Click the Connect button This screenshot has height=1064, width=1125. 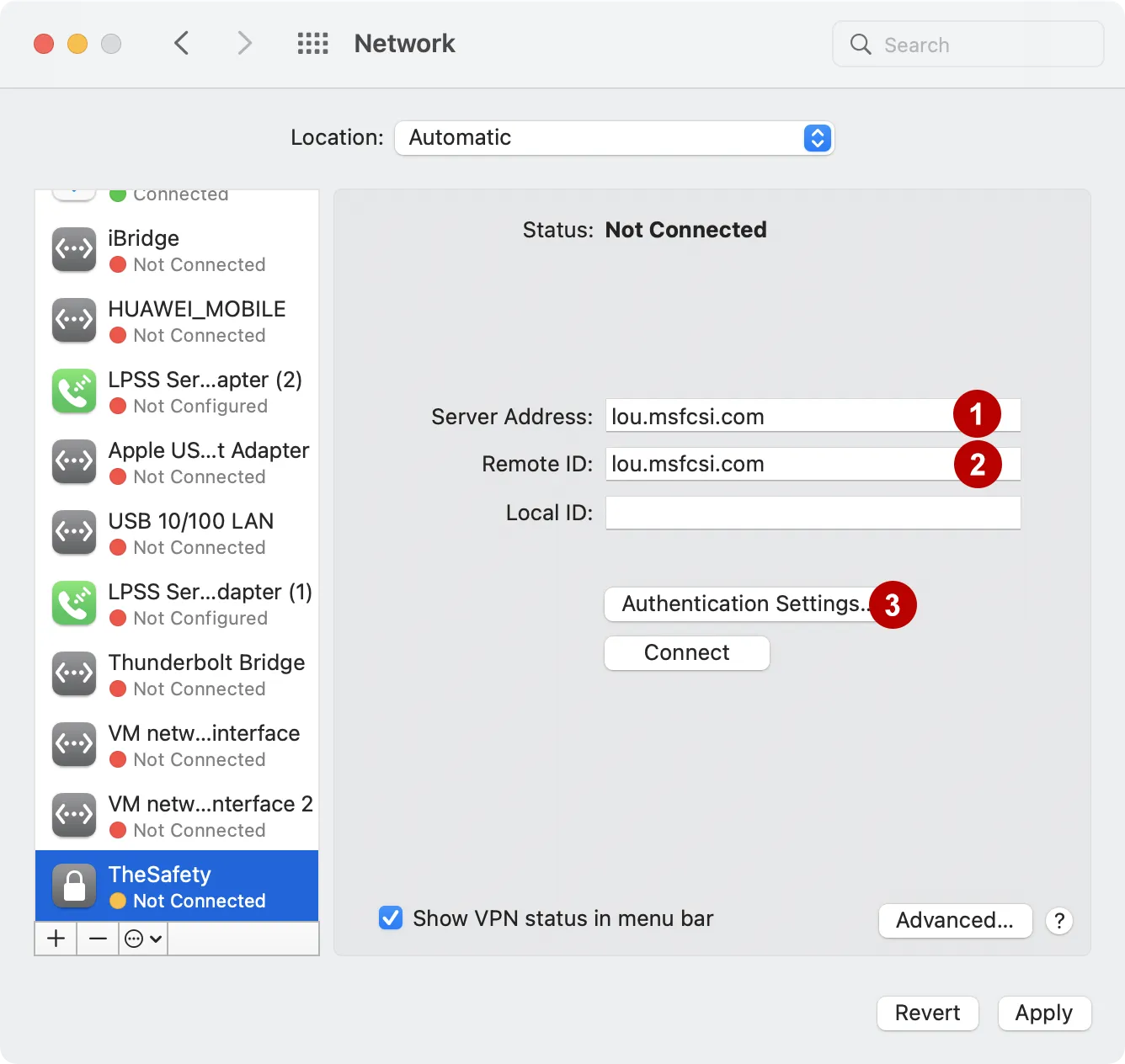coord(686,652)
